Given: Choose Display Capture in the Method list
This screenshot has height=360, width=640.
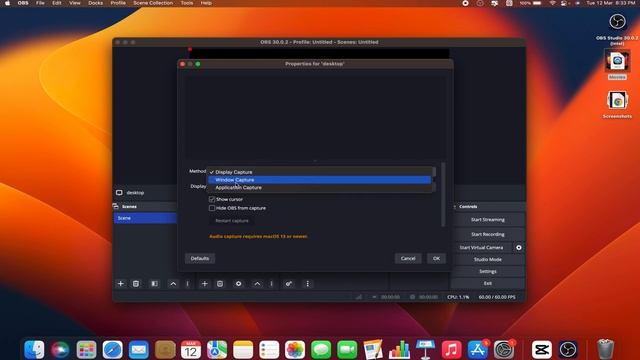Looking at the screenshot, I should tap(320, 172).
